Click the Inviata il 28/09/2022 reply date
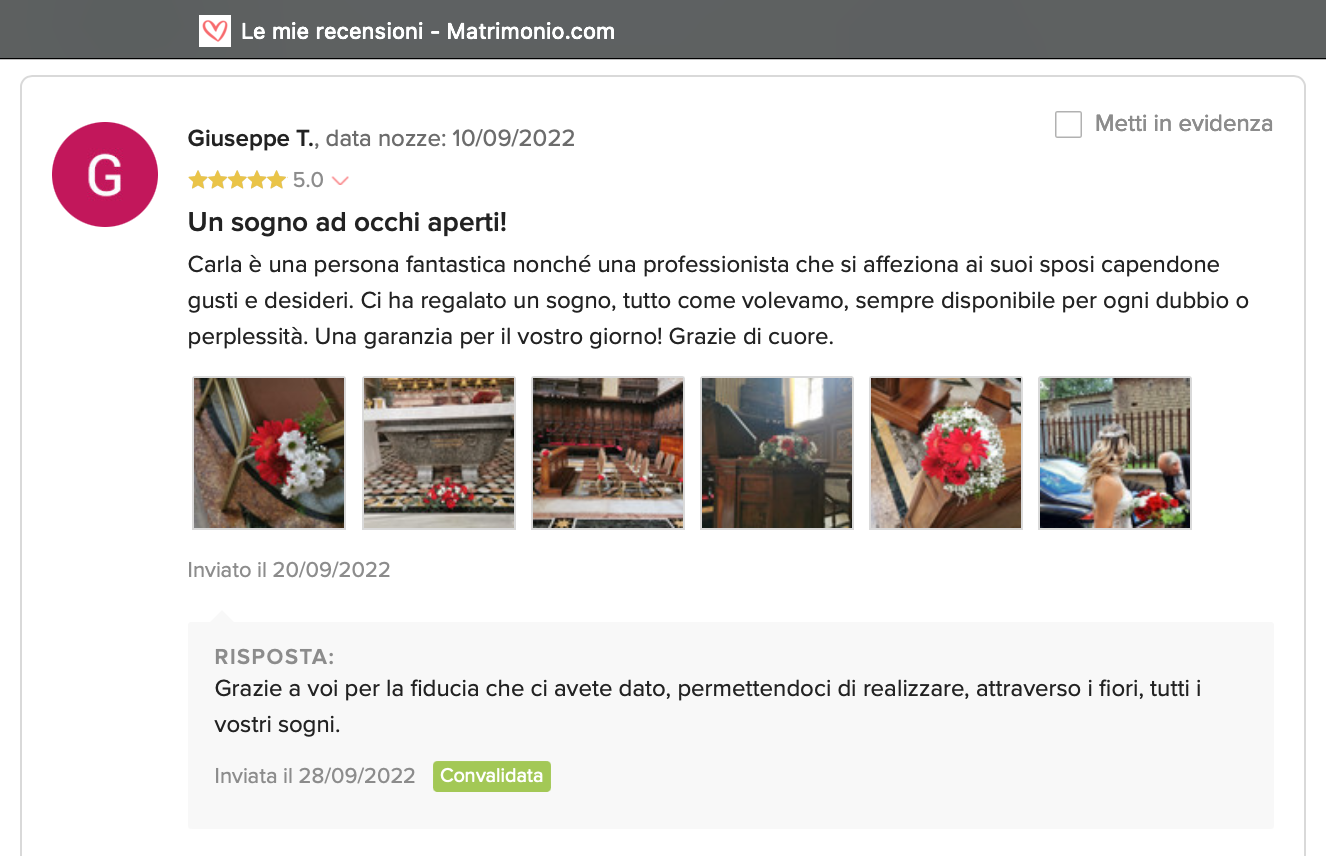This screenshot has width=1326, height=856. tap(315, 776)
